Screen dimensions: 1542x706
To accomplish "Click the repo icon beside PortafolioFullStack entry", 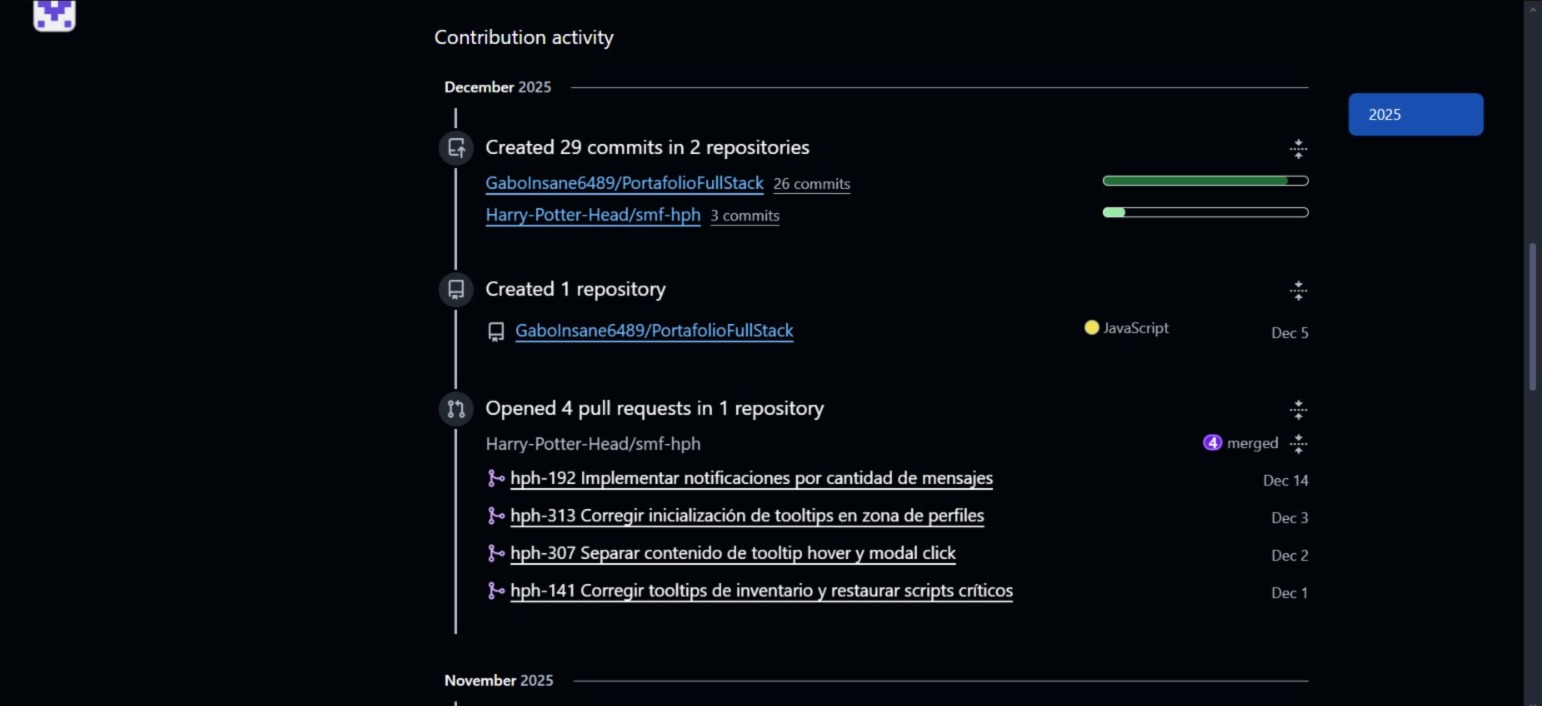I will coord(495,331).
